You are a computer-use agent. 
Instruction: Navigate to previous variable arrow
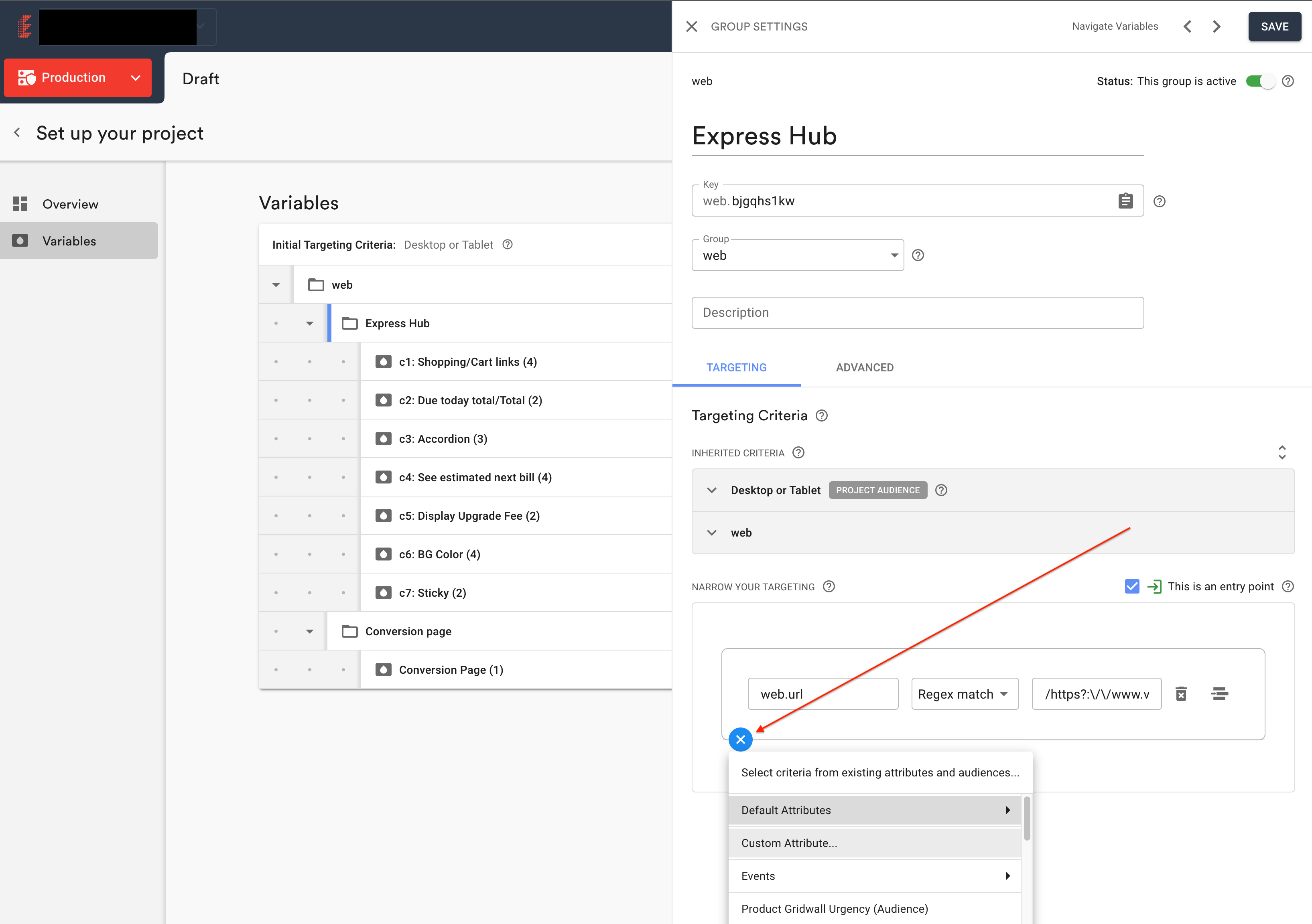[1188, 26]
